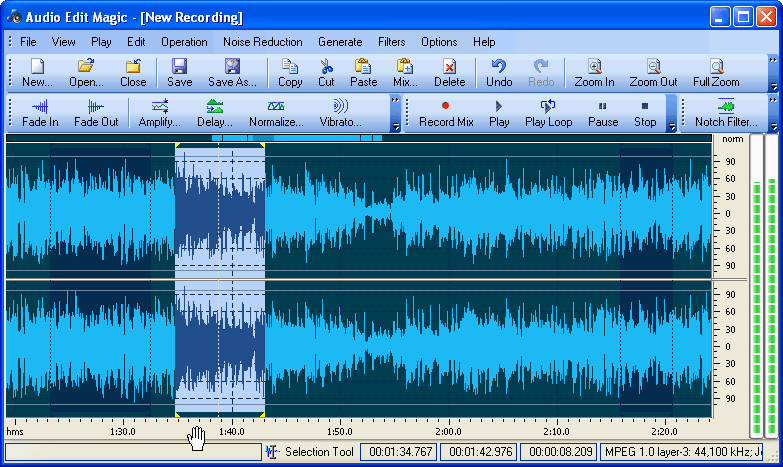
Task: Click the Play Loop button
Action: coord(548,113)
